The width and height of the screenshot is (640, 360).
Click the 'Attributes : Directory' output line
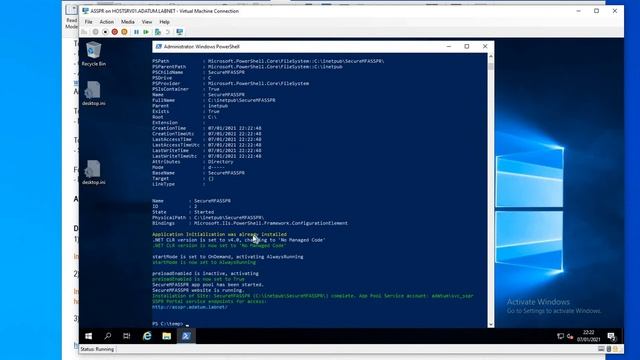pos(193,162)
